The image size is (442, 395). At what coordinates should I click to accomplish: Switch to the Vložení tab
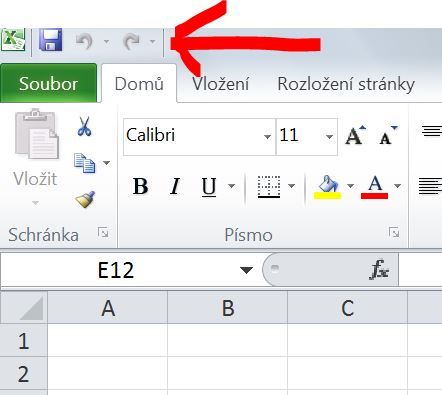coord(220,84)
